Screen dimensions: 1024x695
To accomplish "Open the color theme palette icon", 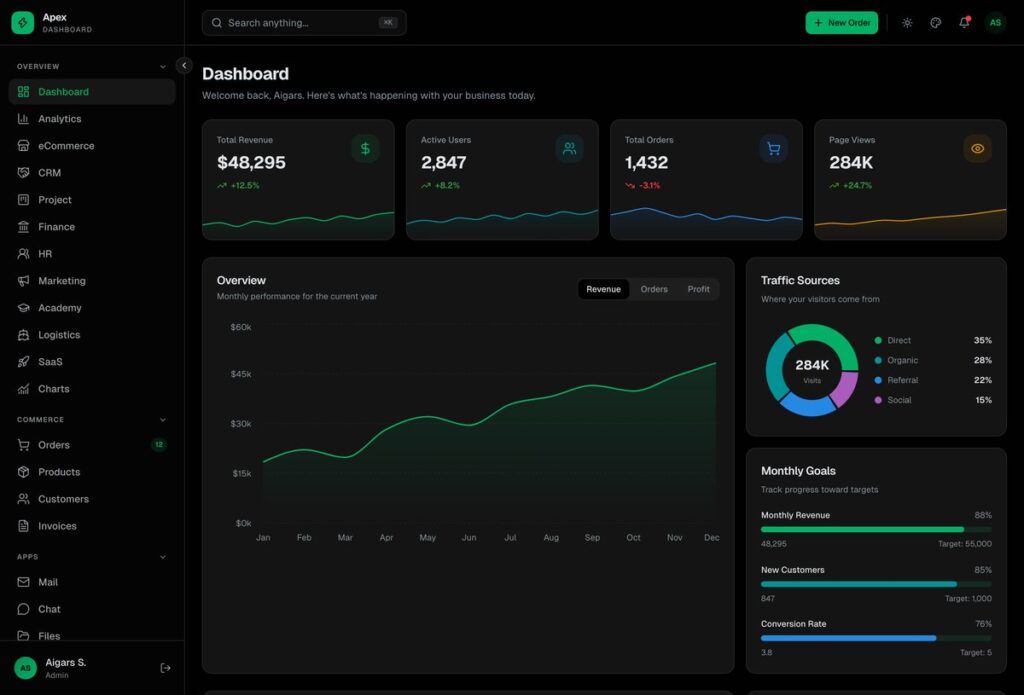I will [936, 23].
